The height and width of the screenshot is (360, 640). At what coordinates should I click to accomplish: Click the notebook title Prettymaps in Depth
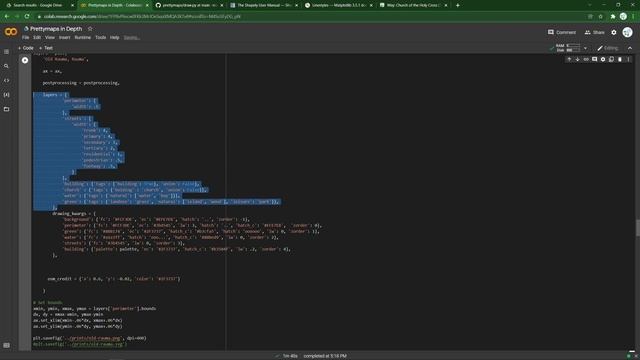coord(56,29)
